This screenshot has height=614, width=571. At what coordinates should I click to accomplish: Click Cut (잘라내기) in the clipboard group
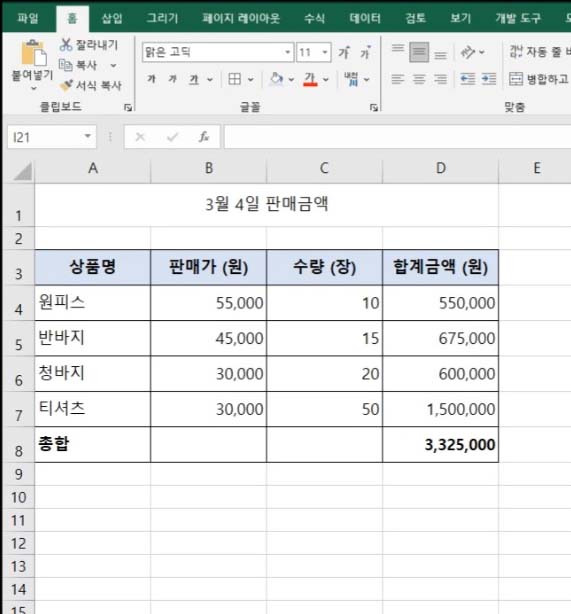(89, 45)
